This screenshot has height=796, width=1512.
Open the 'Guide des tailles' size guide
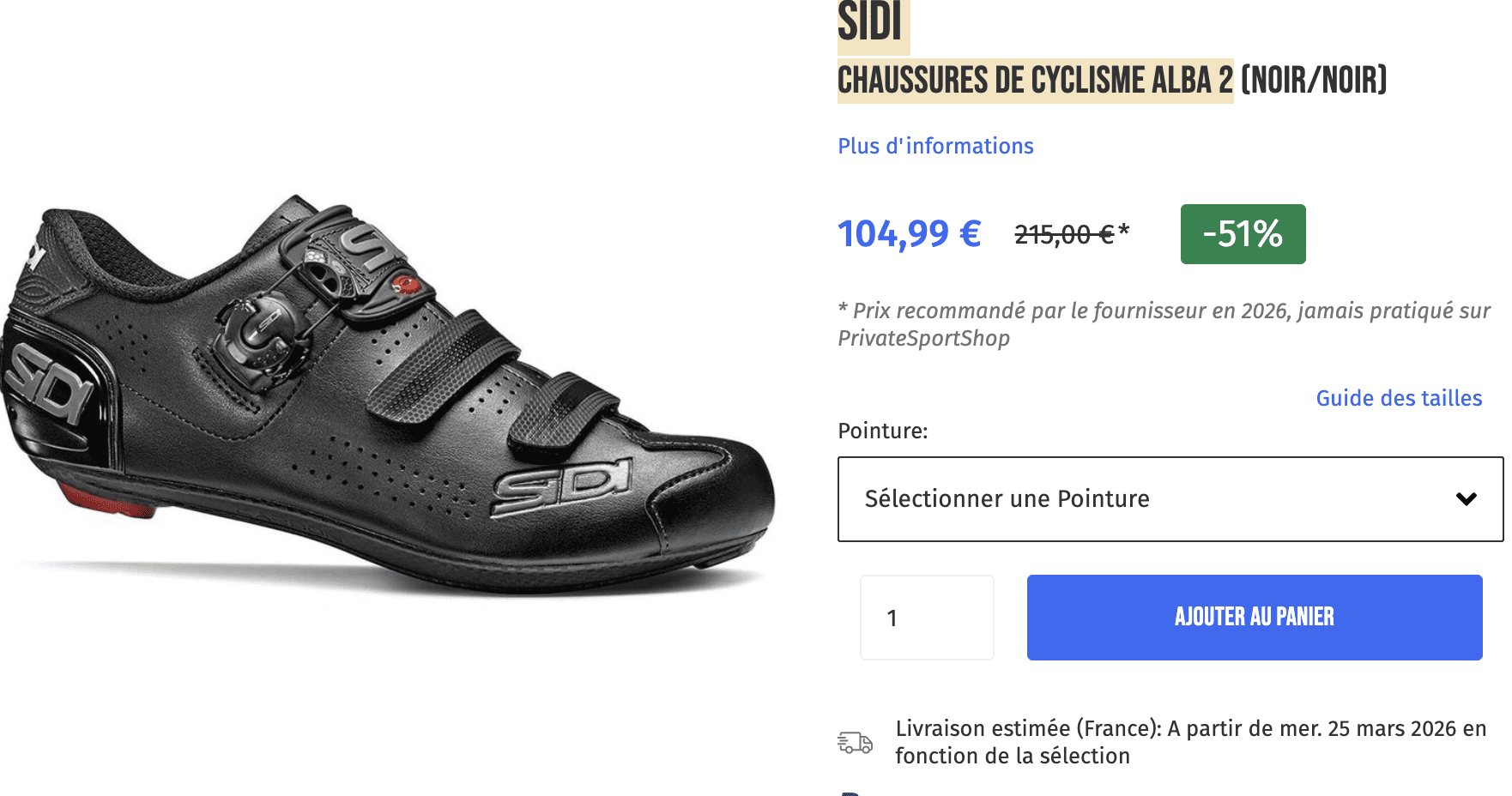pos(1398,398)
